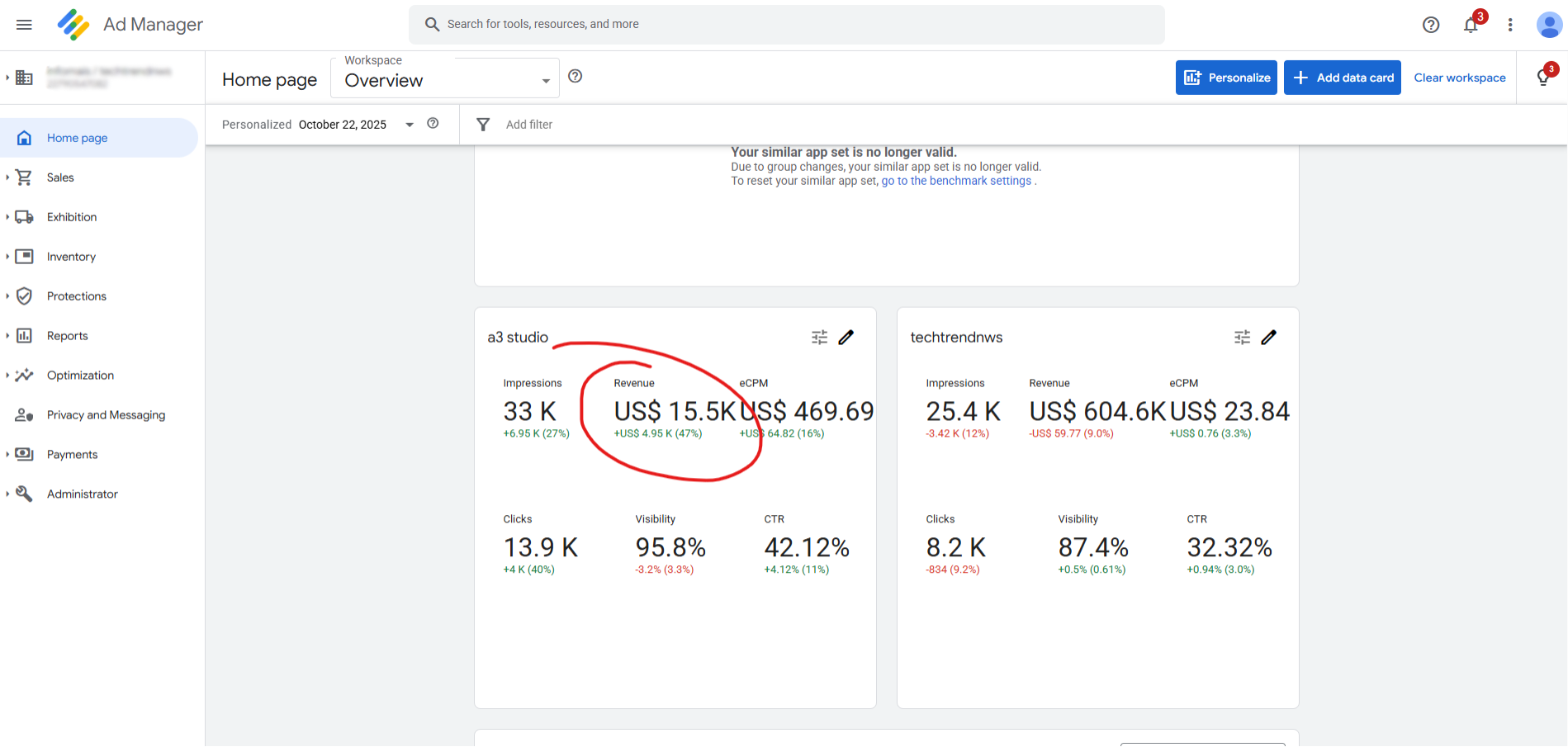Expand the Inventory menu arrow
1568x747 pixels.
pyautogui.click(x=7, y=257)
